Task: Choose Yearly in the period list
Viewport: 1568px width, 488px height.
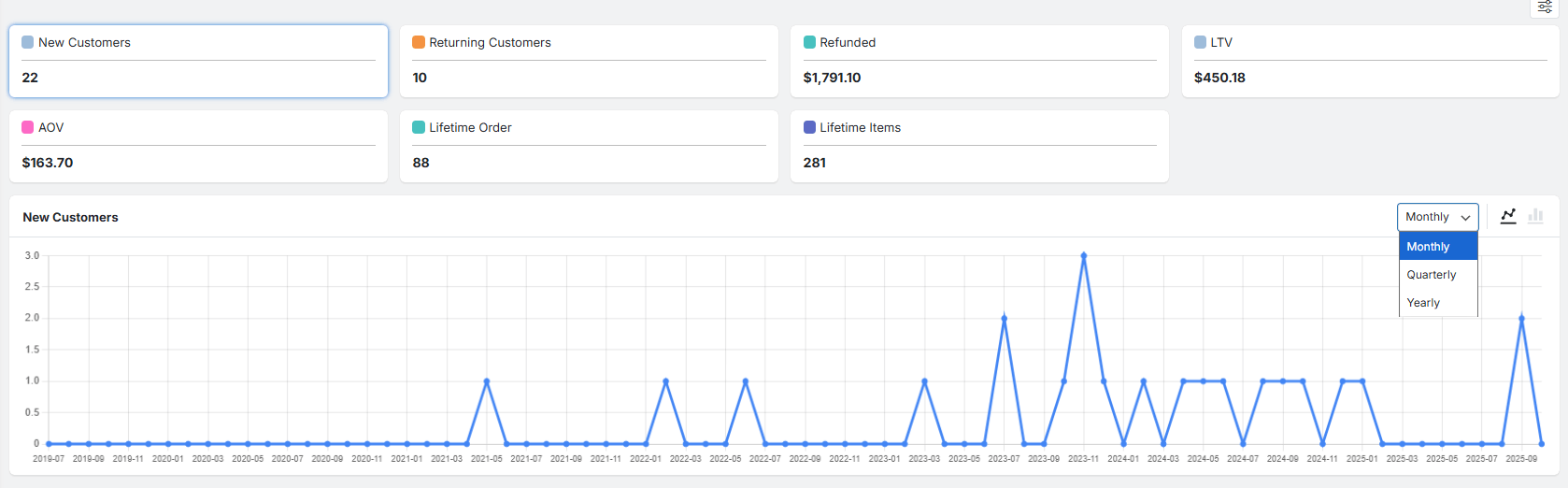Action: tap(1423, 303)
